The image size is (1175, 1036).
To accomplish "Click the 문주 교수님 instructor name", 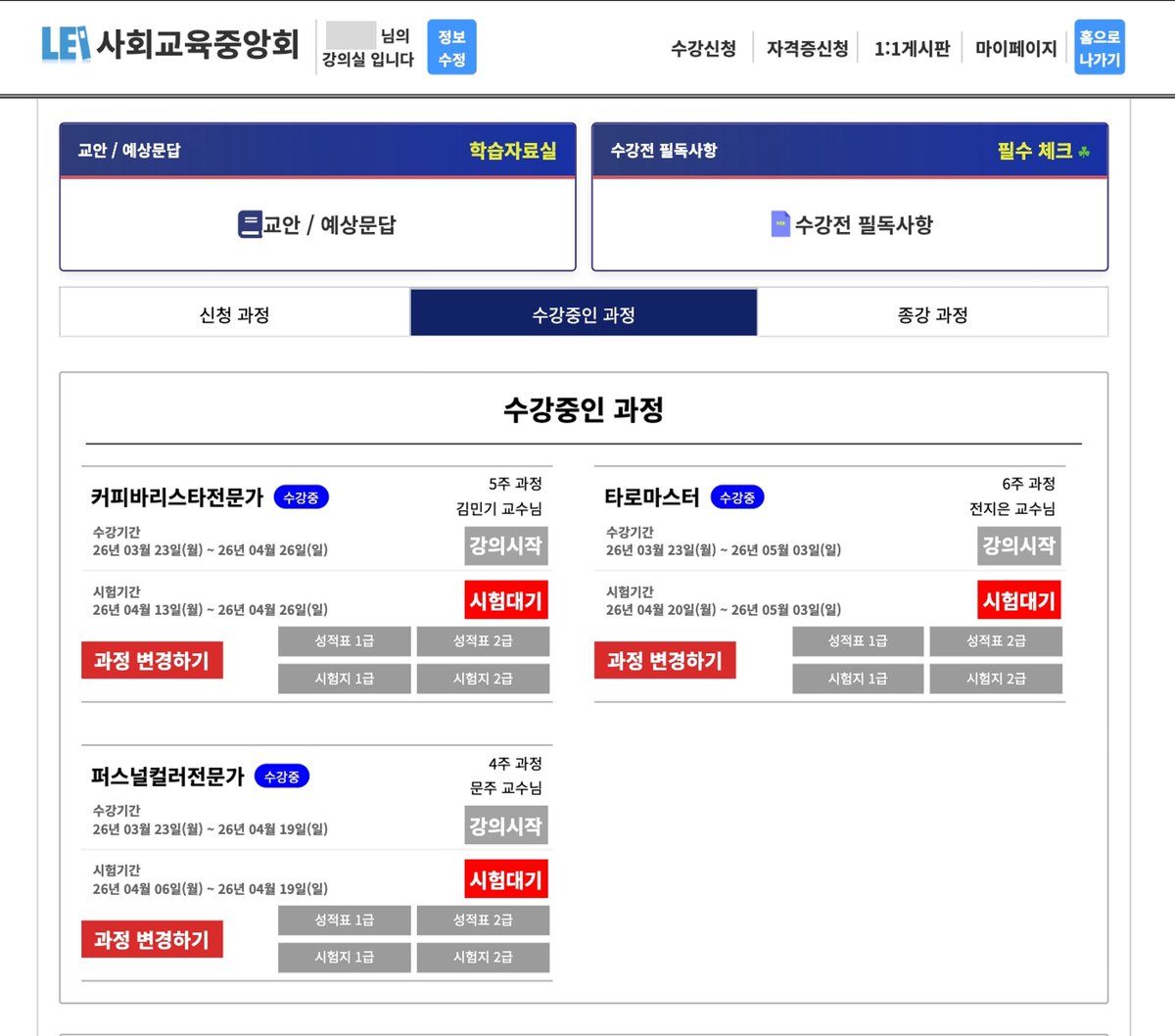I will [506, 788].
